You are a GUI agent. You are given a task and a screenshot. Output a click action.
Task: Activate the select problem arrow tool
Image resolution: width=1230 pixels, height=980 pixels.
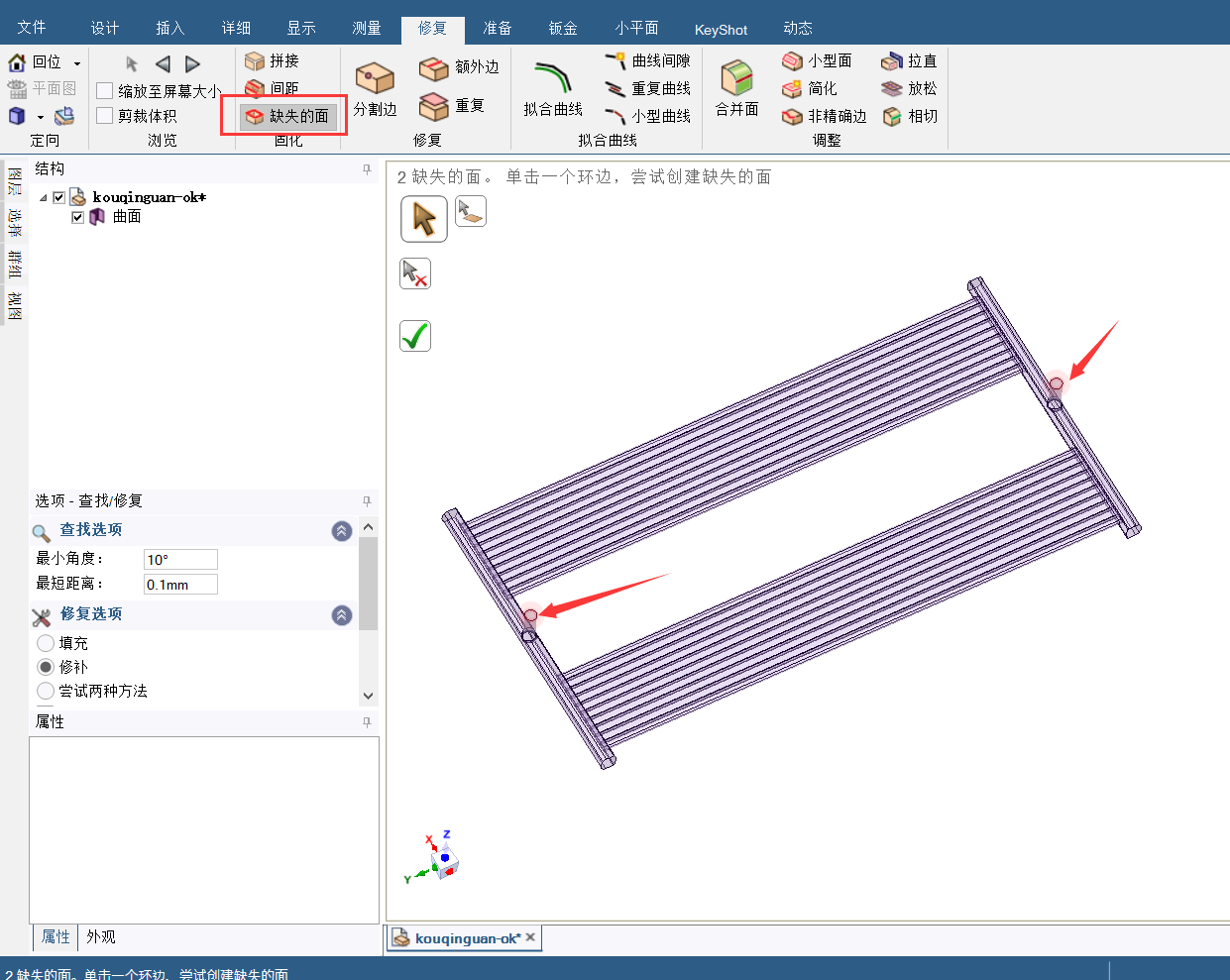pyautogui.click(x=424, y=219)
